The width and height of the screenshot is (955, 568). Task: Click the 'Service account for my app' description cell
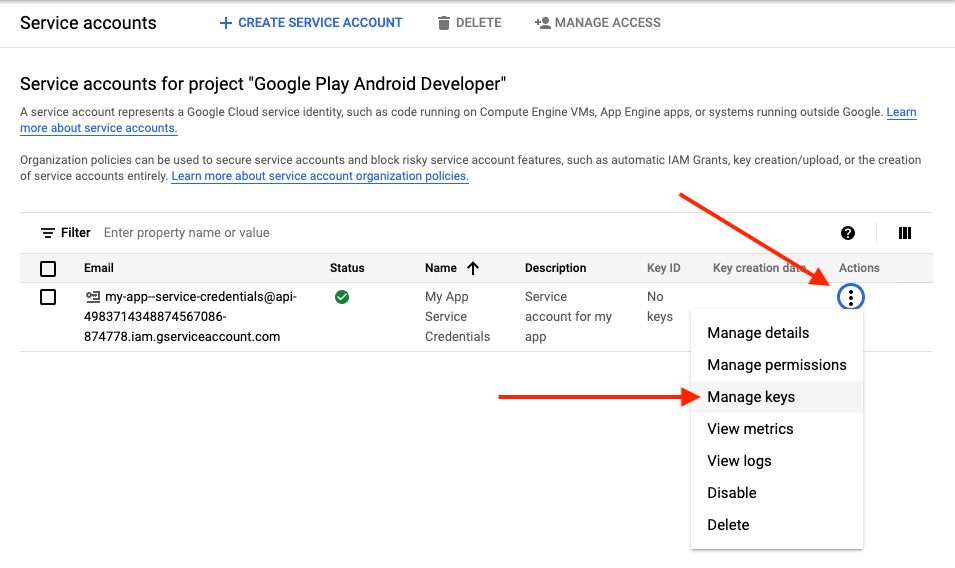[568, 317]
